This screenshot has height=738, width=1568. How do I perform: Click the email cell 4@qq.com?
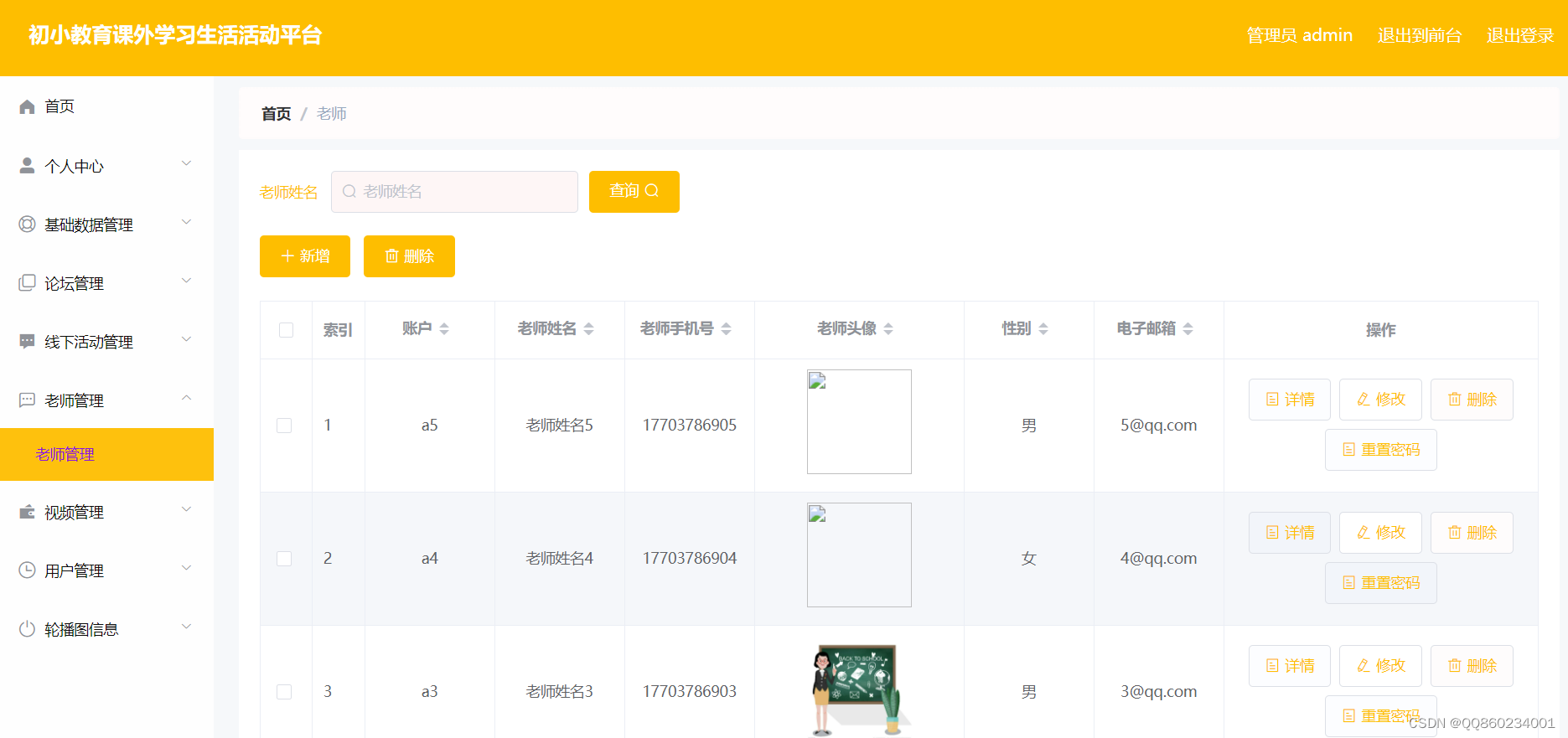click(1159, 559)
